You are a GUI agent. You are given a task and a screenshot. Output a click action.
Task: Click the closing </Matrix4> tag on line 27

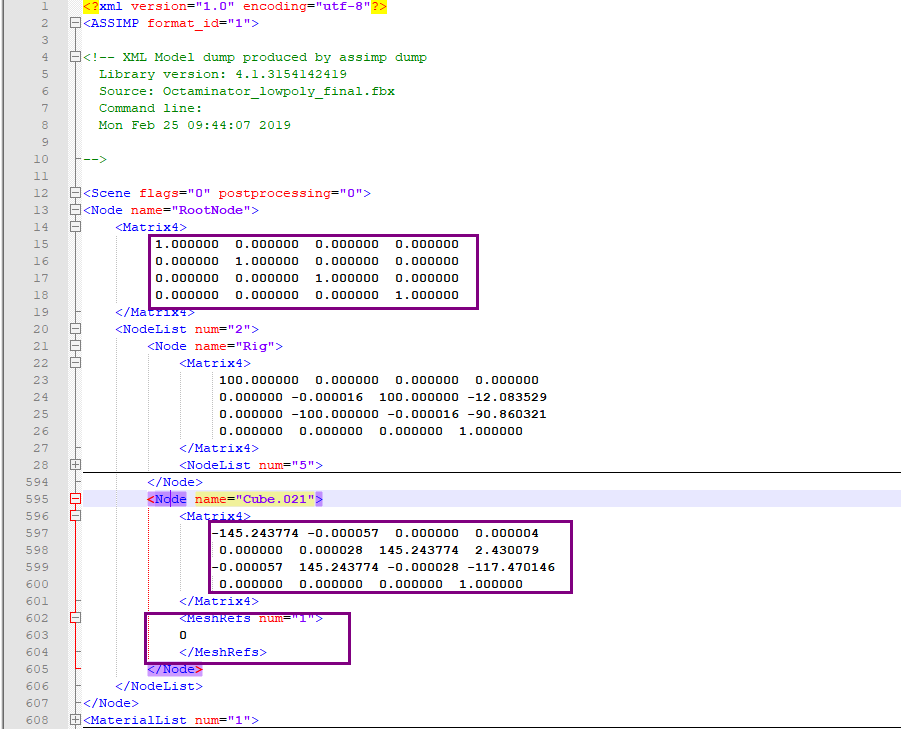click(219, 448)
